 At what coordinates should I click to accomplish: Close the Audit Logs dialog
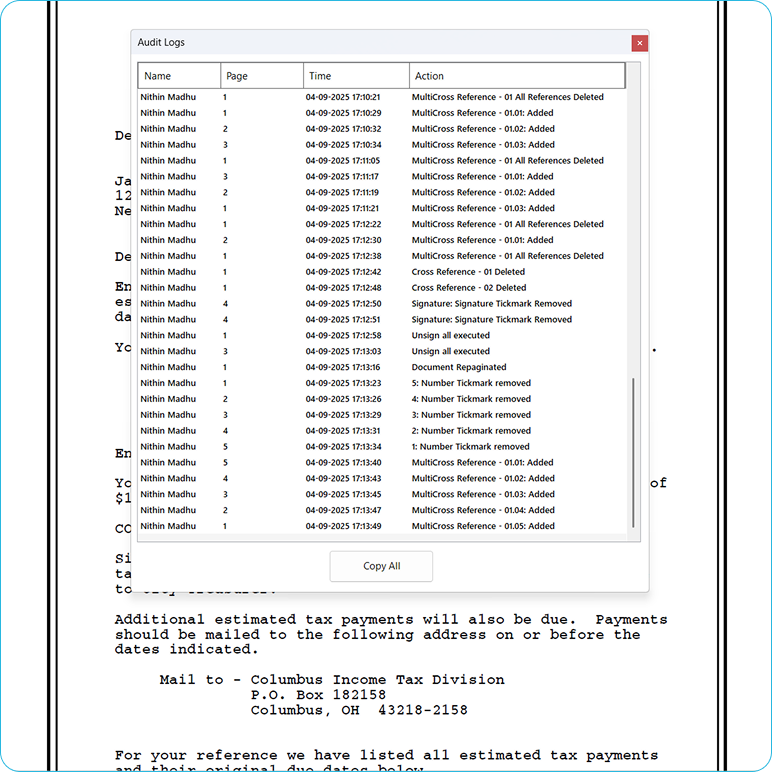(x=640, y=43)
